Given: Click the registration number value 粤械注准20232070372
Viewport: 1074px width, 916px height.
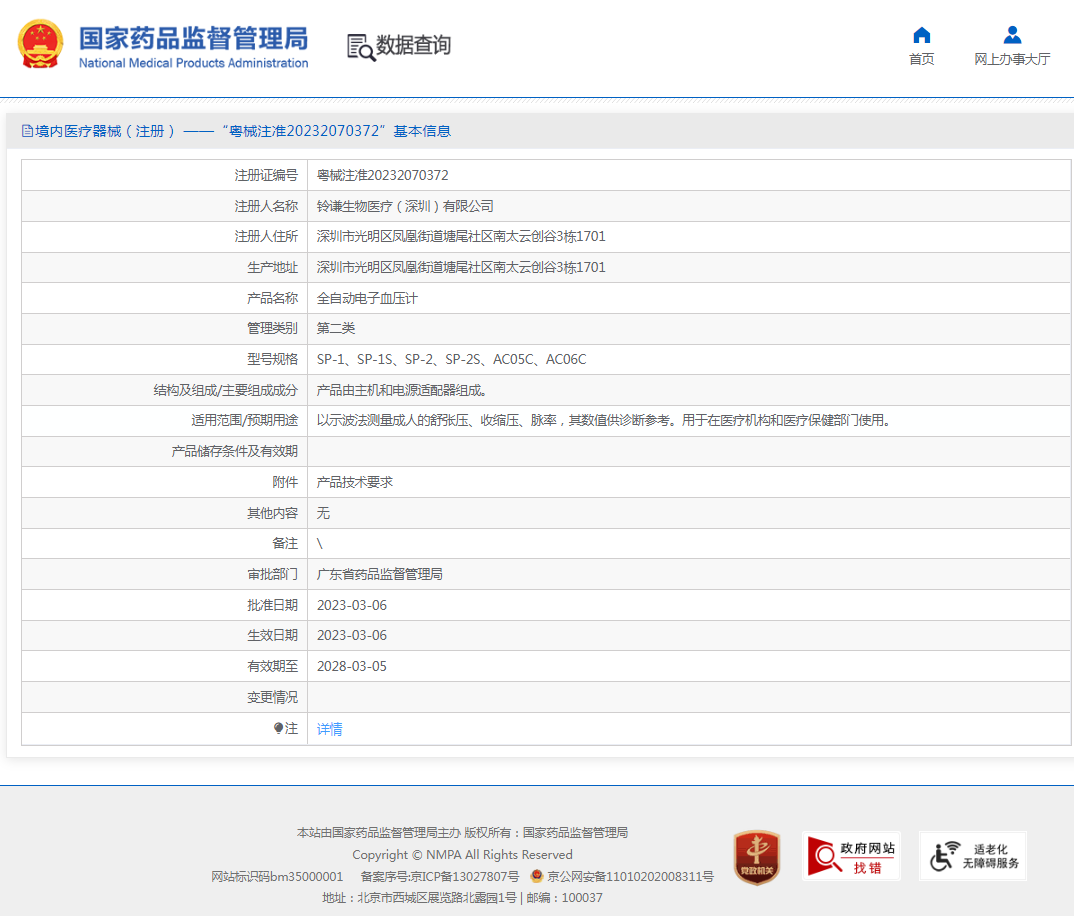Looking at the screenshot, I should 382,175.
